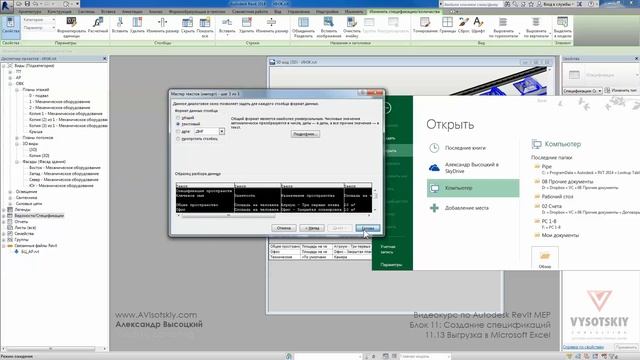Click the favorites star in Revit InfoCenter

pos(531,4)
